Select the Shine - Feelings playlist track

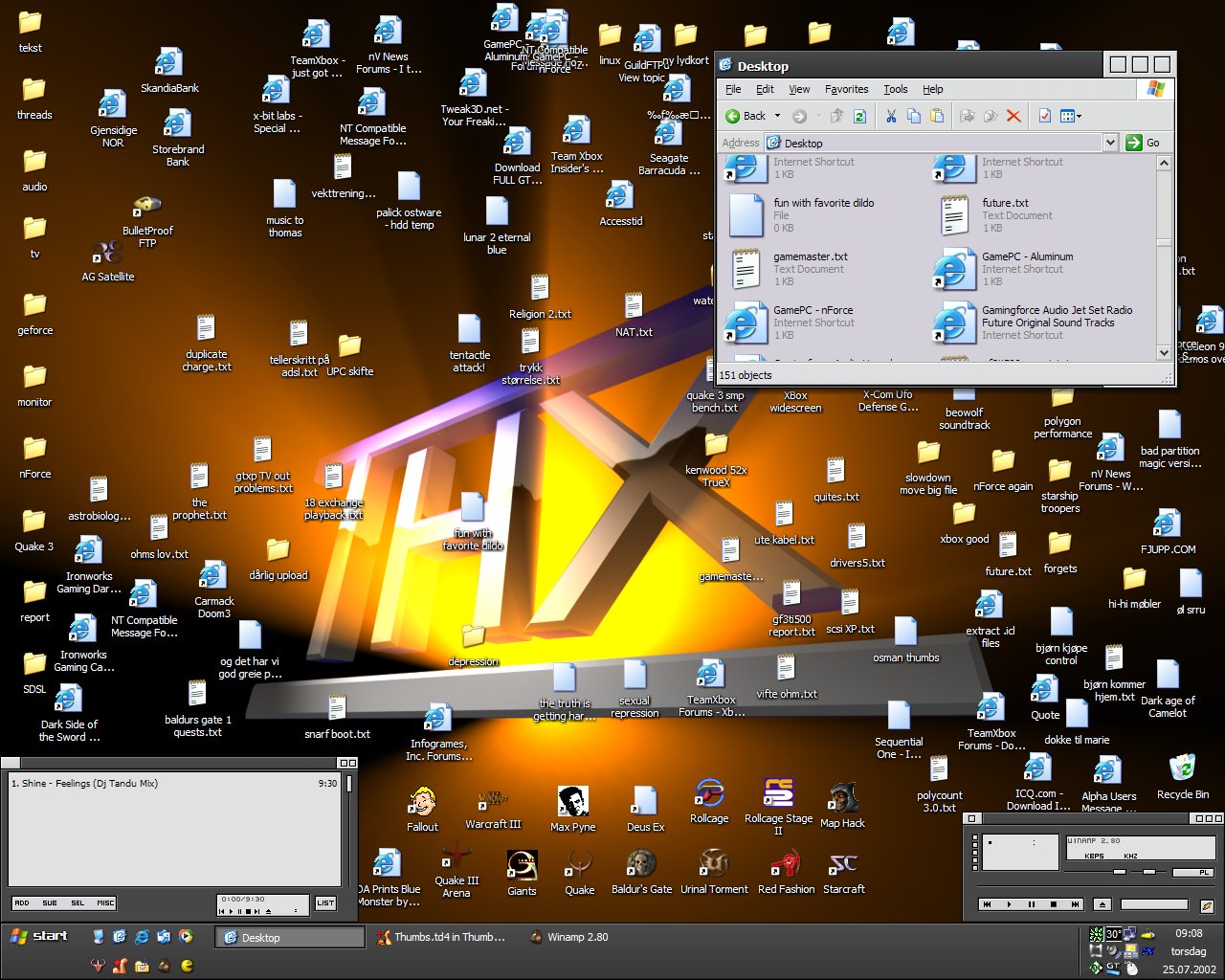(x=174, y=783)
